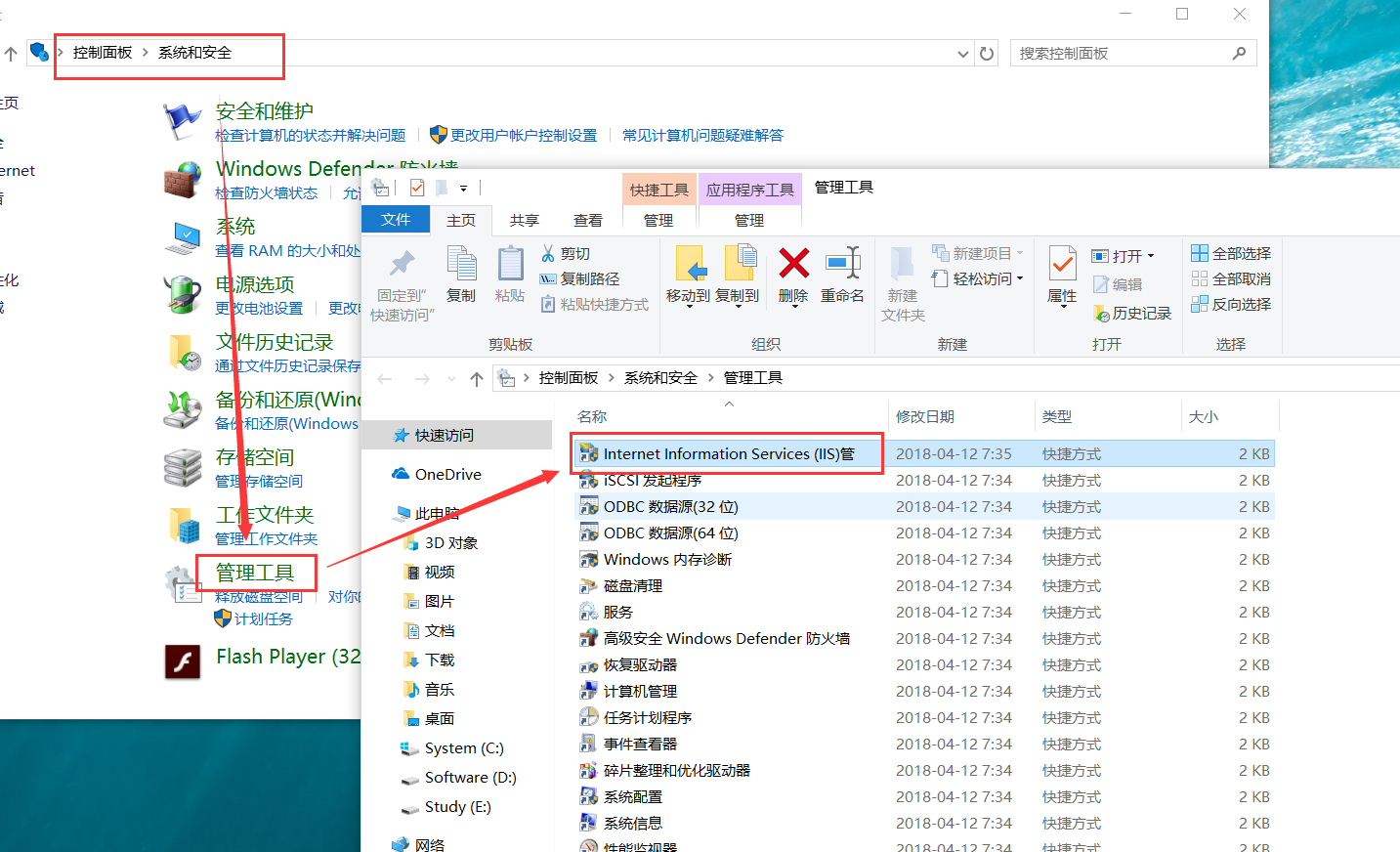
Task: Click the Flash Player icon
Action: tap(183, 662)
